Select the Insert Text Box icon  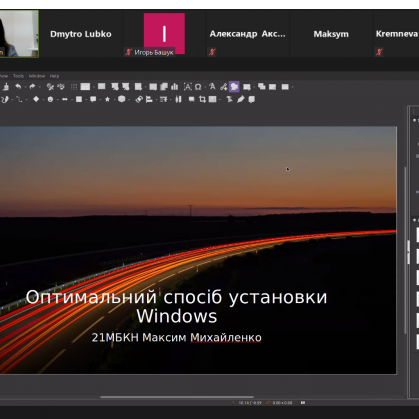pos(188,87)
